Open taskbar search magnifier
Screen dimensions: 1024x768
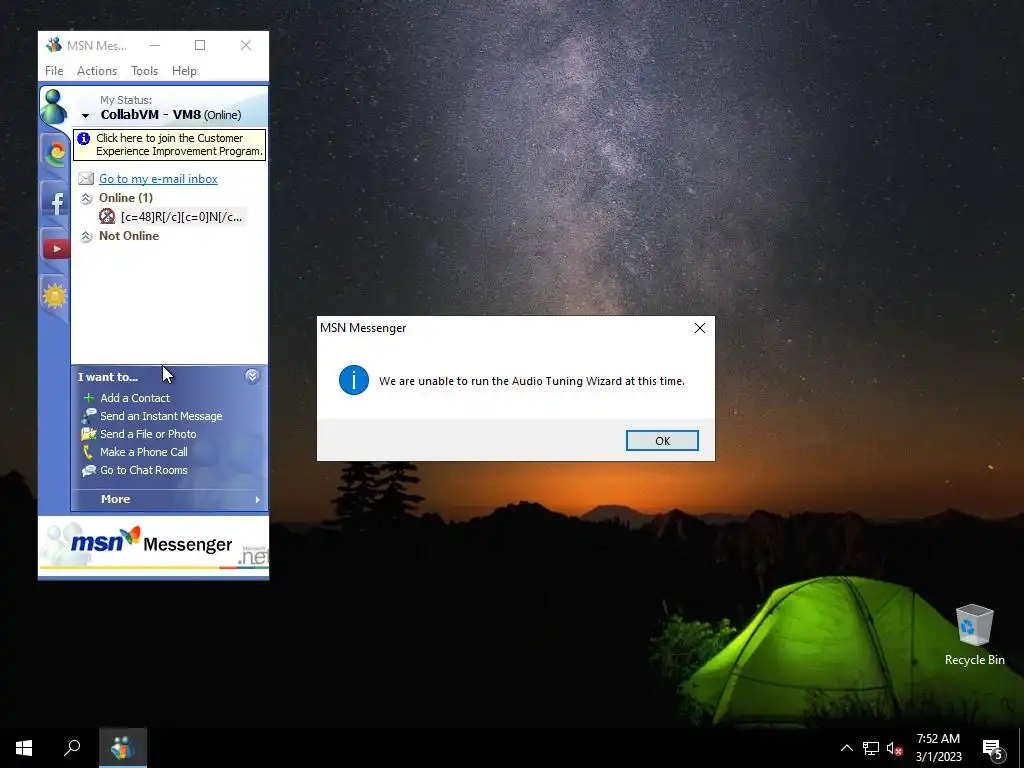pos(72,747)
